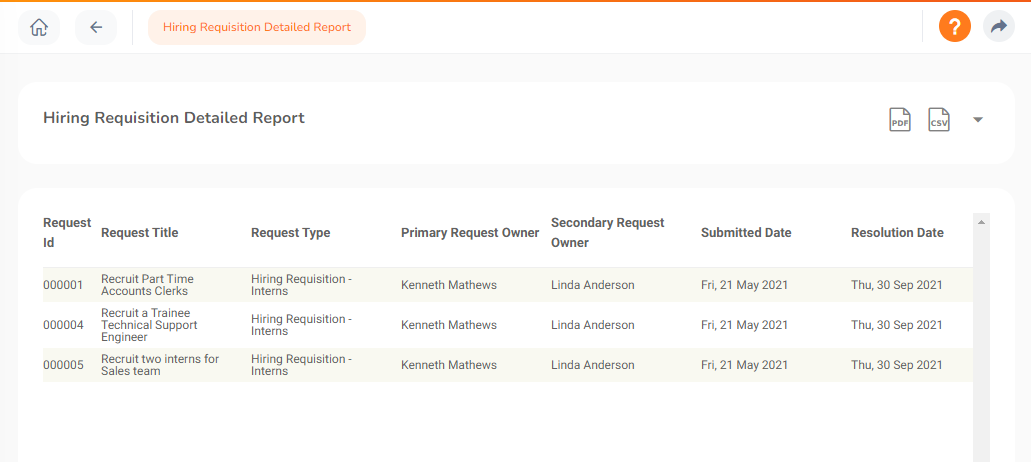Select Hiring Requisition Detailed Report breadcrumb tab
Viewport: 1031px width, 462px height.
click(257, 27)
